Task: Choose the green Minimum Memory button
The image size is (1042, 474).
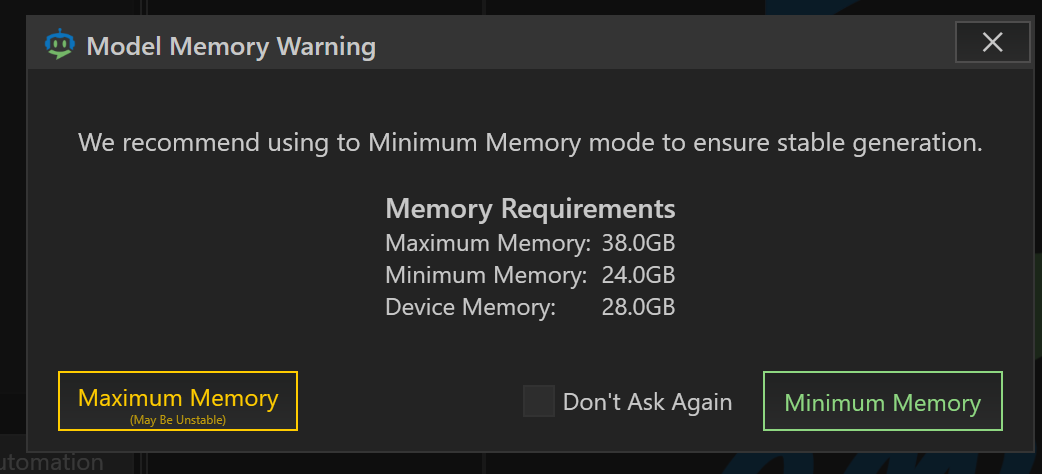Action: point(882,402)
